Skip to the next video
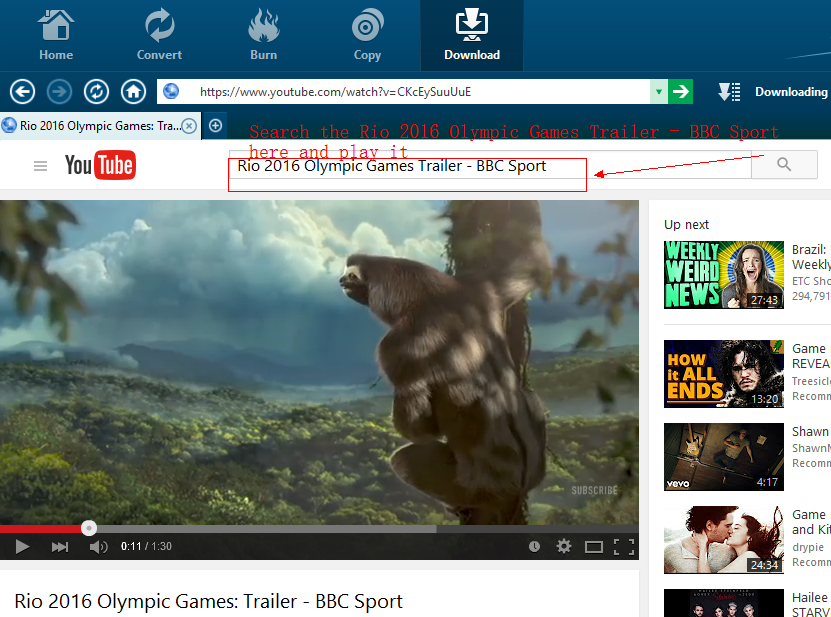The image size is (831, 617). 59,547
